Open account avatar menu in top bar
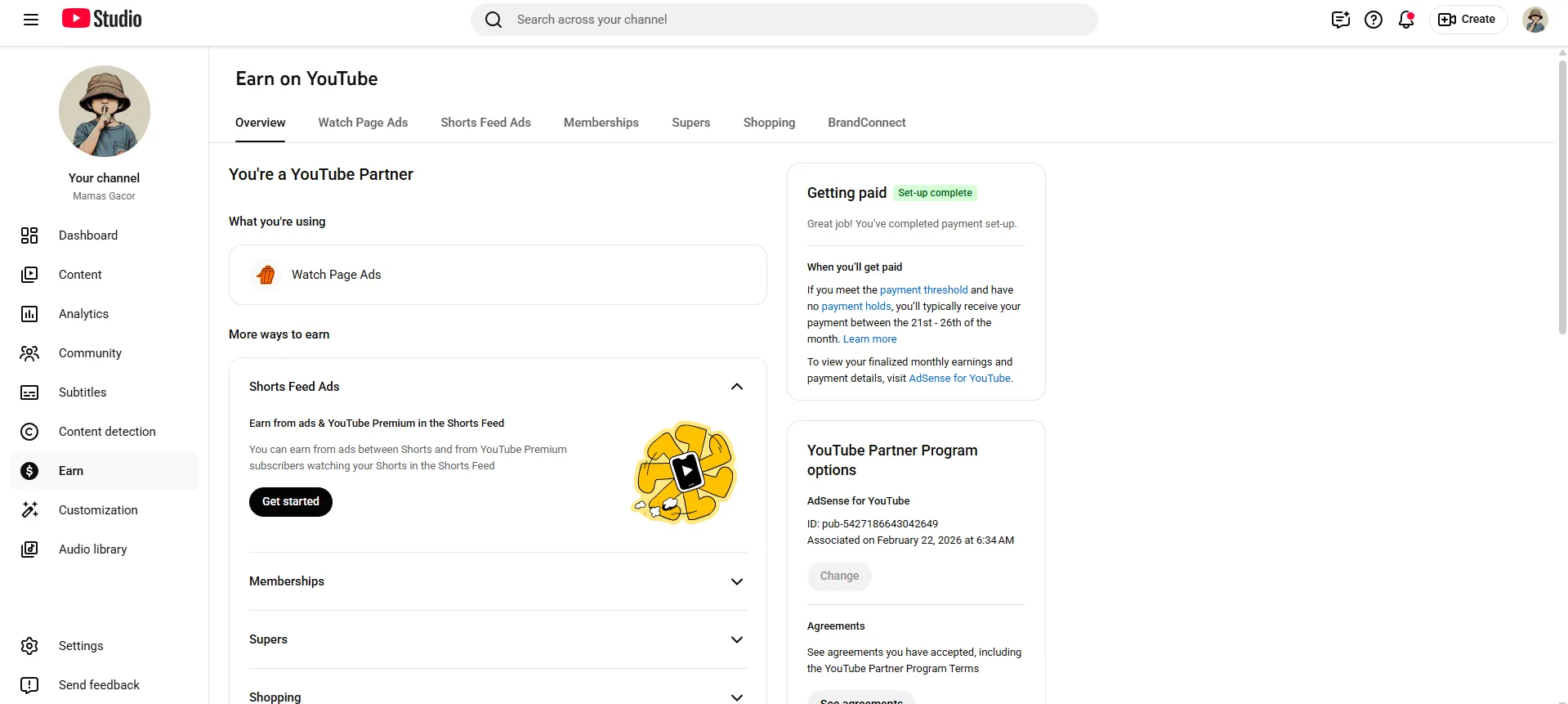 (x=1535, y=20)
